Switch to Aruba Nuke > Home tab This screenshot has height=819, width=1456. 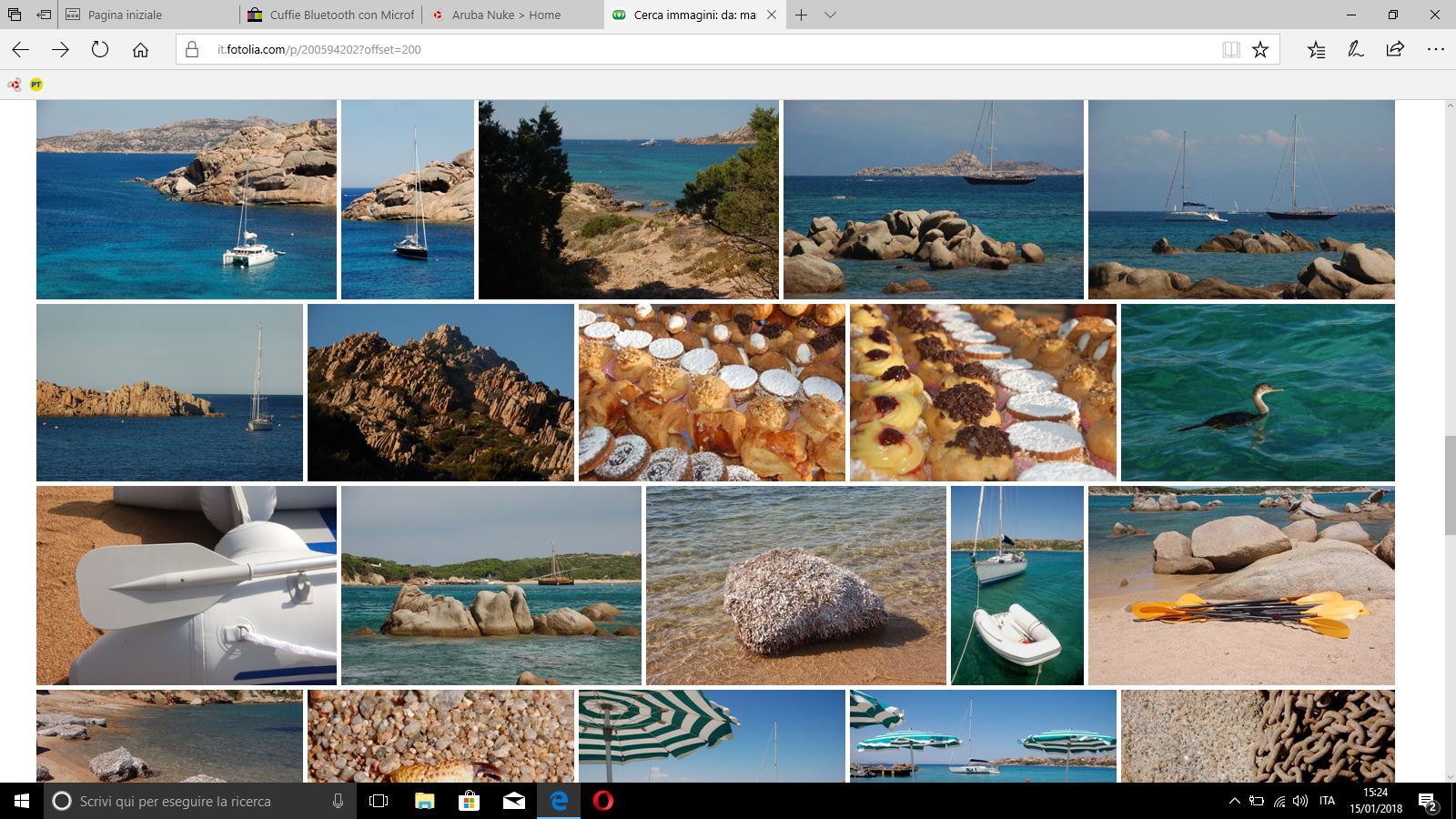(506, 15)
